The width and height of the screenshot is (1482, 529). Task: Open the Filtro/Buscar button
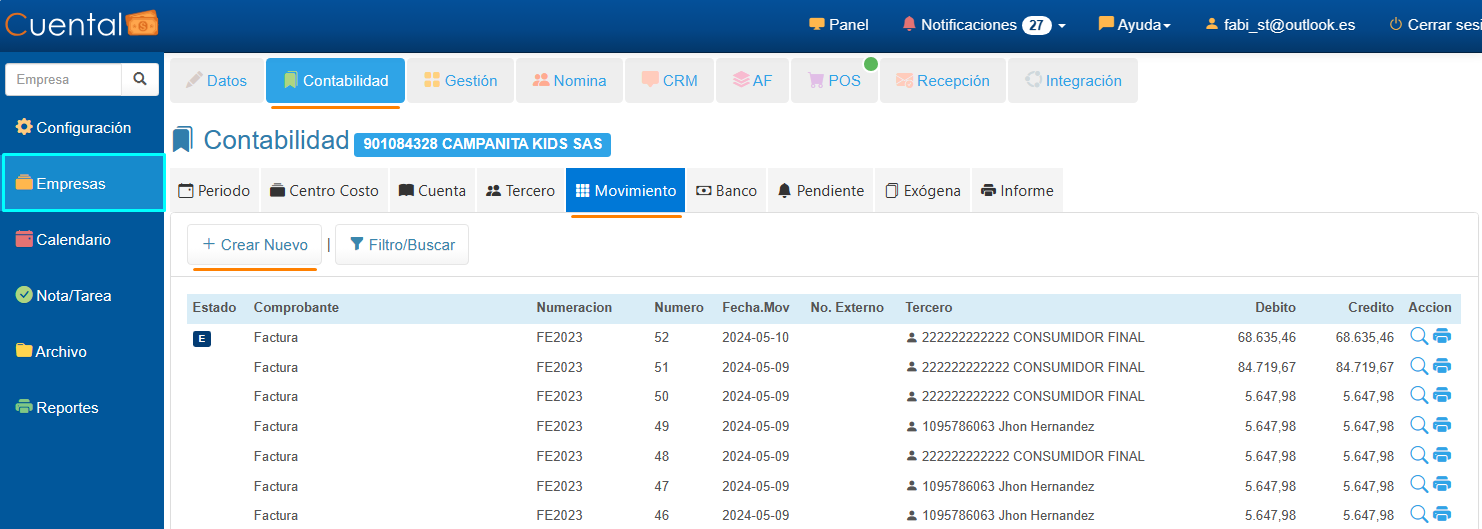(x=402, y=245)
